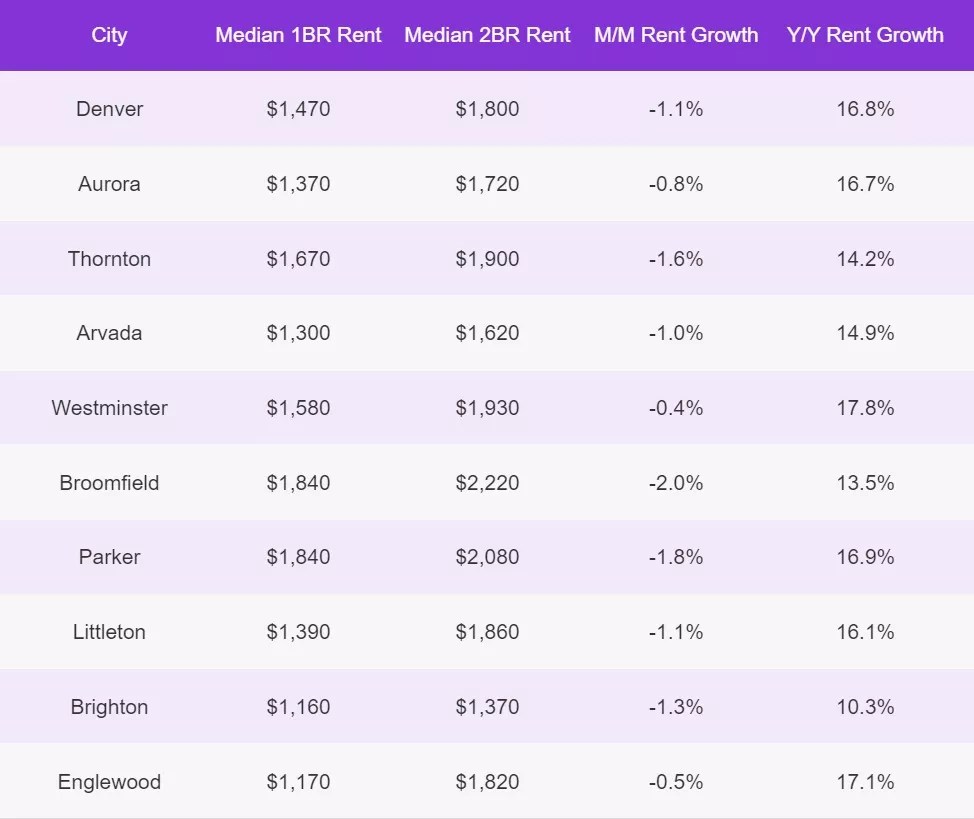
Task: Click the Westminster city cell
Action: [109, 408]
